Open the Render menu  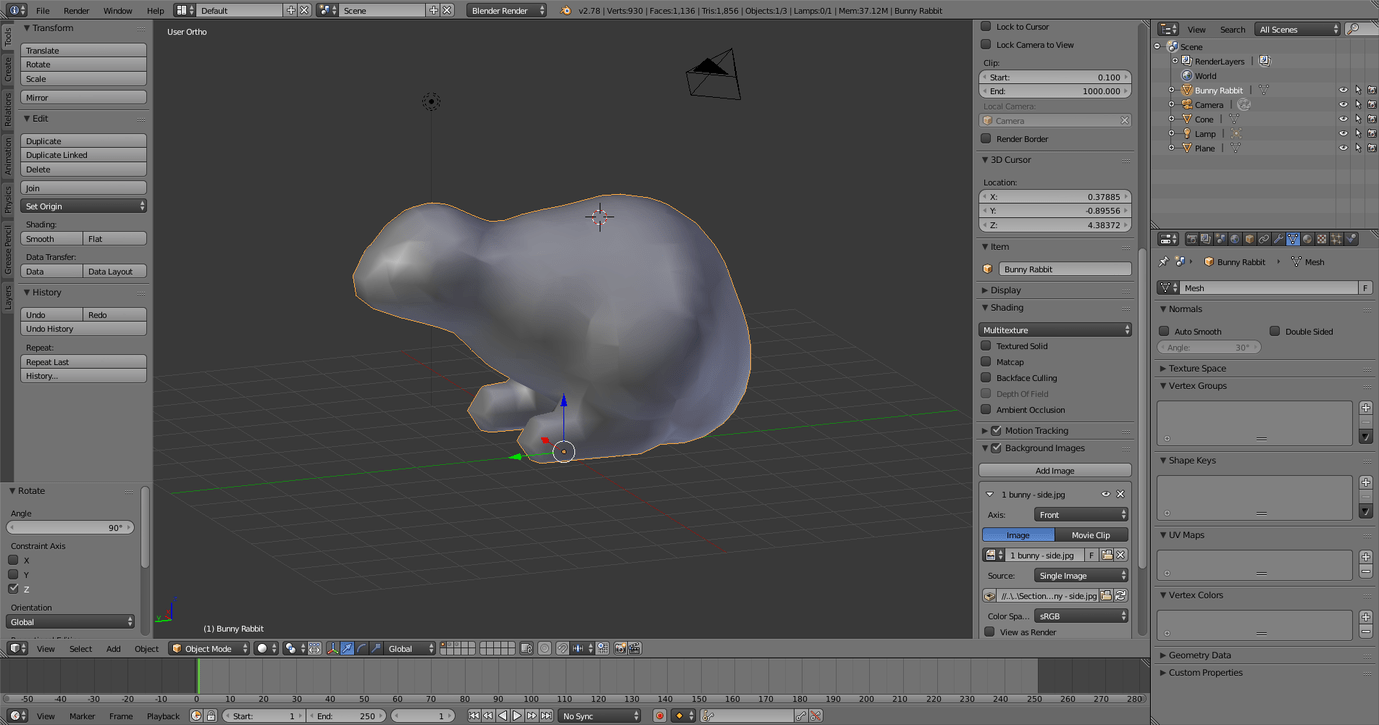tap(77, 11)
